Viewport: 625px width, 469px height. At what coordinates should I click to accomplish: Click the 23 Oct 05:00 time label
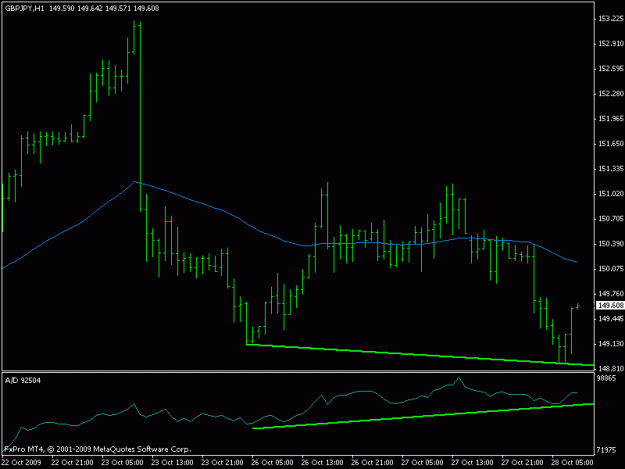point(122,463)
